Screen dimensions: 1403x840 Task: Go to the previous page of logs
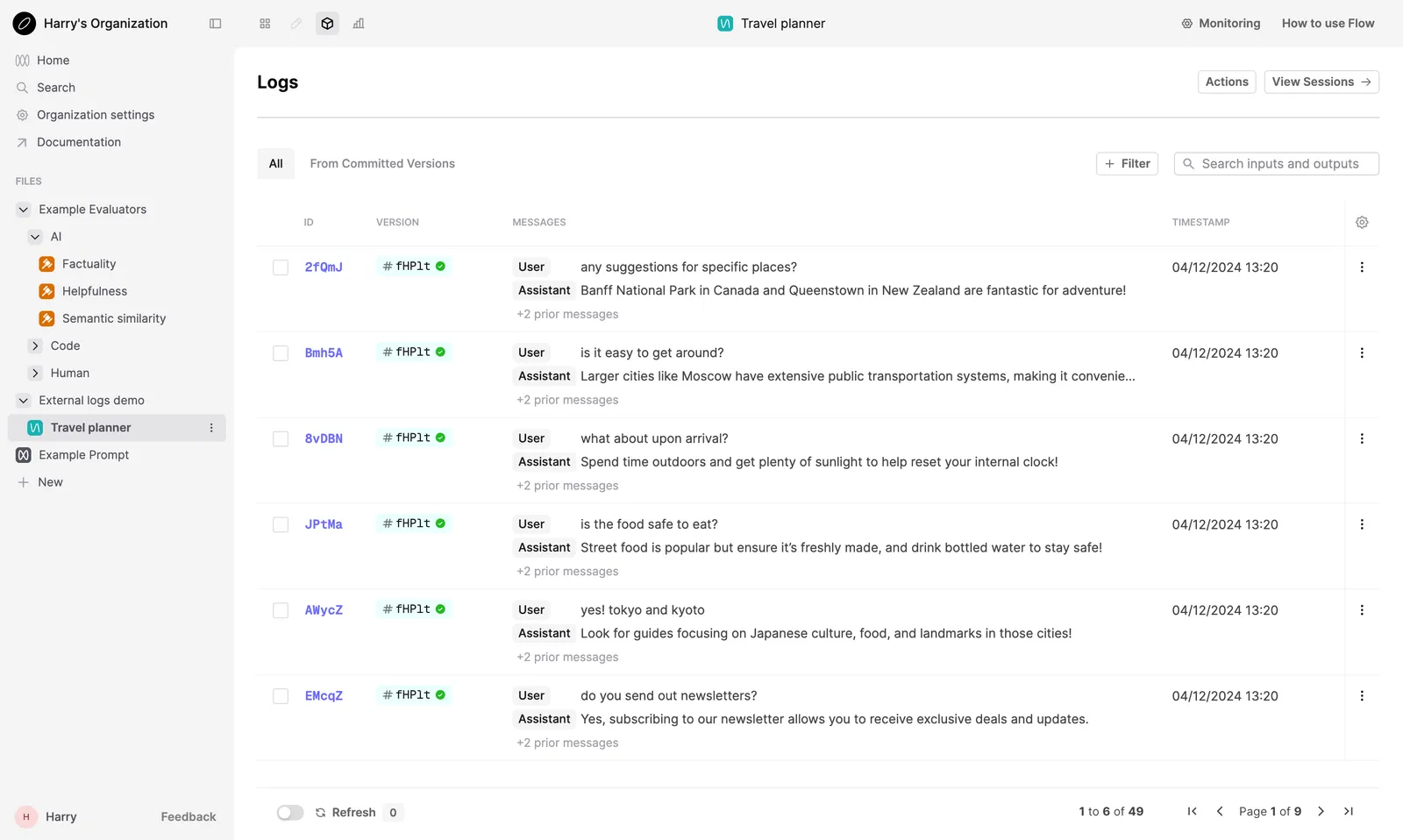tap(1220, 812)
